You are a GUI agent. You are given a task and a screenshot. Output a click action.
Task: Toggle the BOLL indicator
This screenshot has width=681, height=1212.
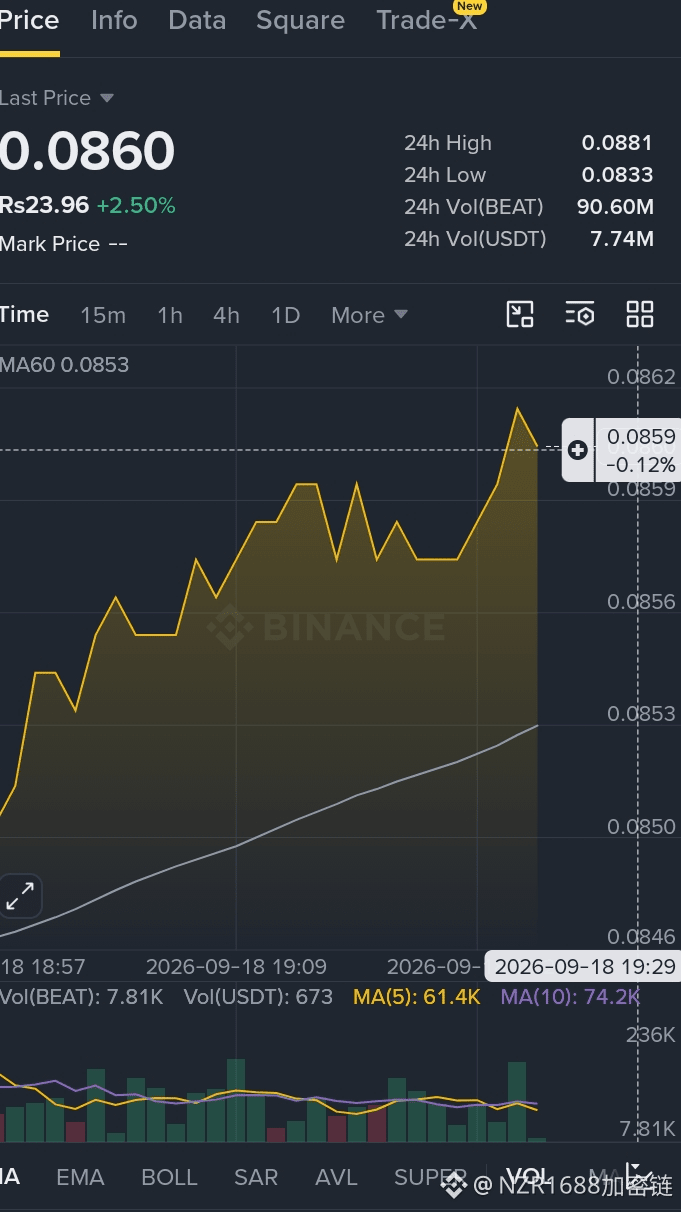169,1178
